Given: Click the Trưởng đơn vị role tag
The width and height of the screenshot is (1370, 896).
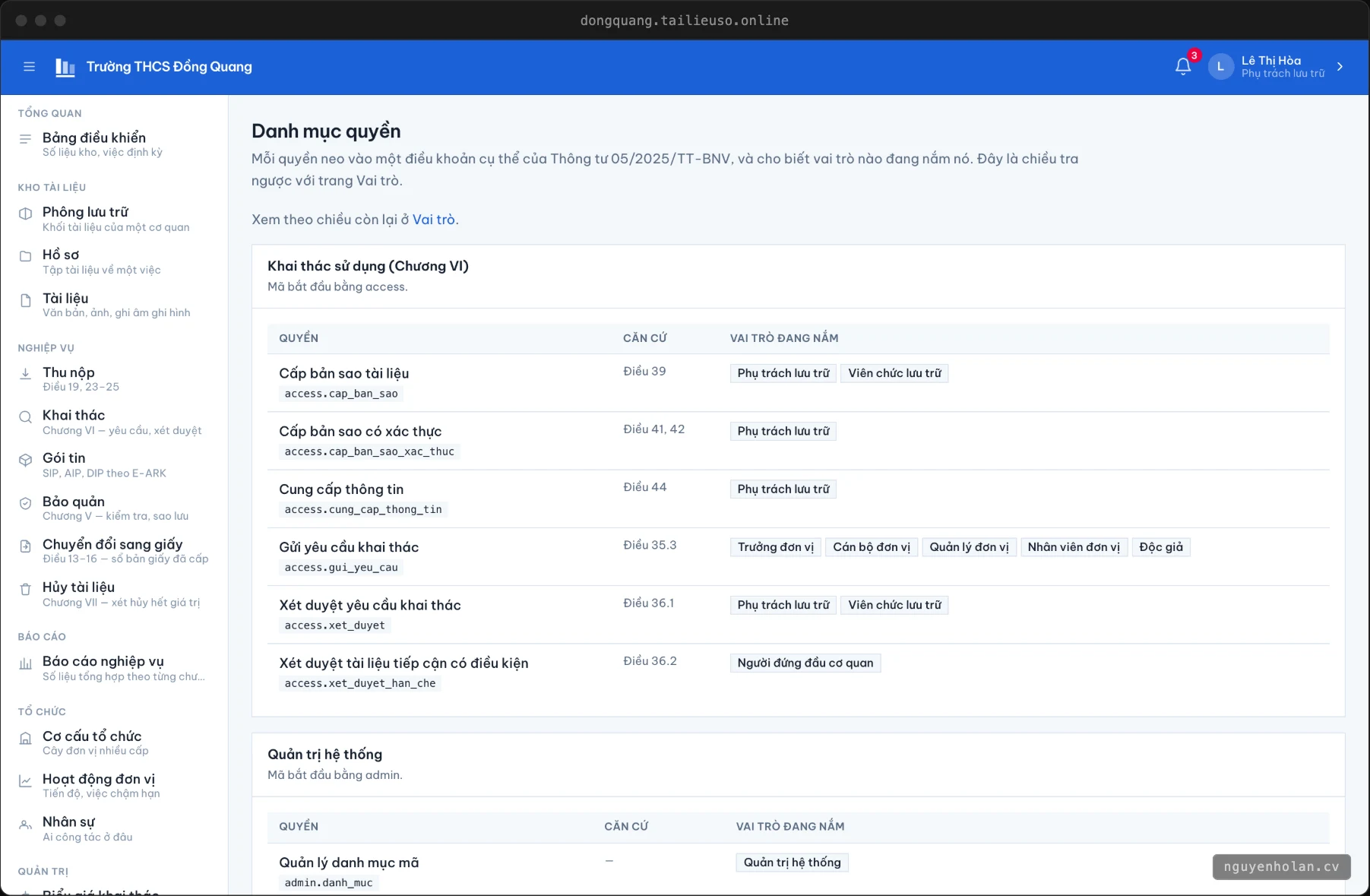Looking at the screenshot, I should click(775, 547).
